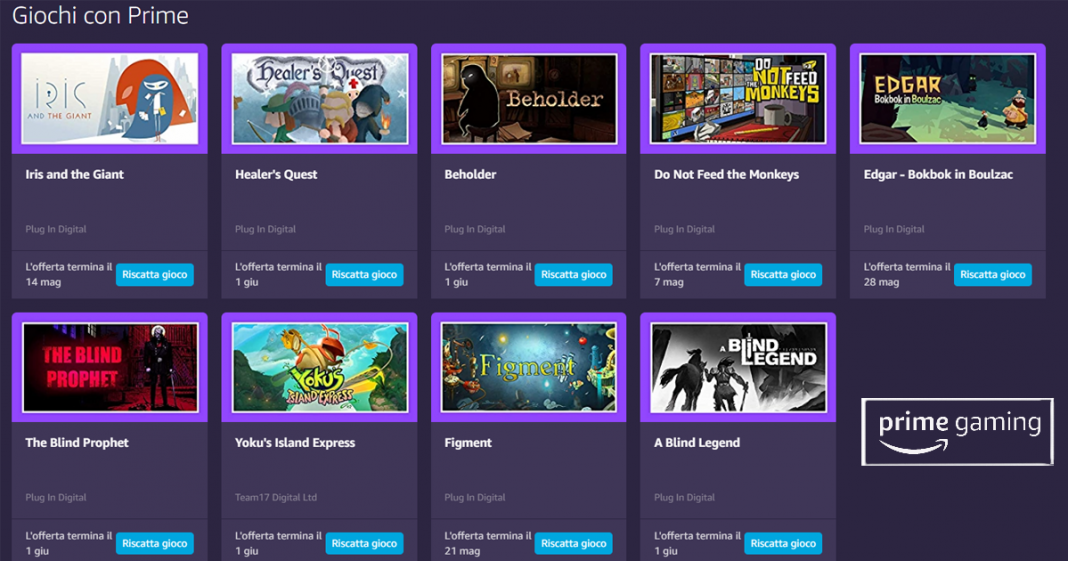Image resolution: width=1068 pixels, height=561 pixels.
Task: Open the Yoku's Island Express title link
Action: 295,443
